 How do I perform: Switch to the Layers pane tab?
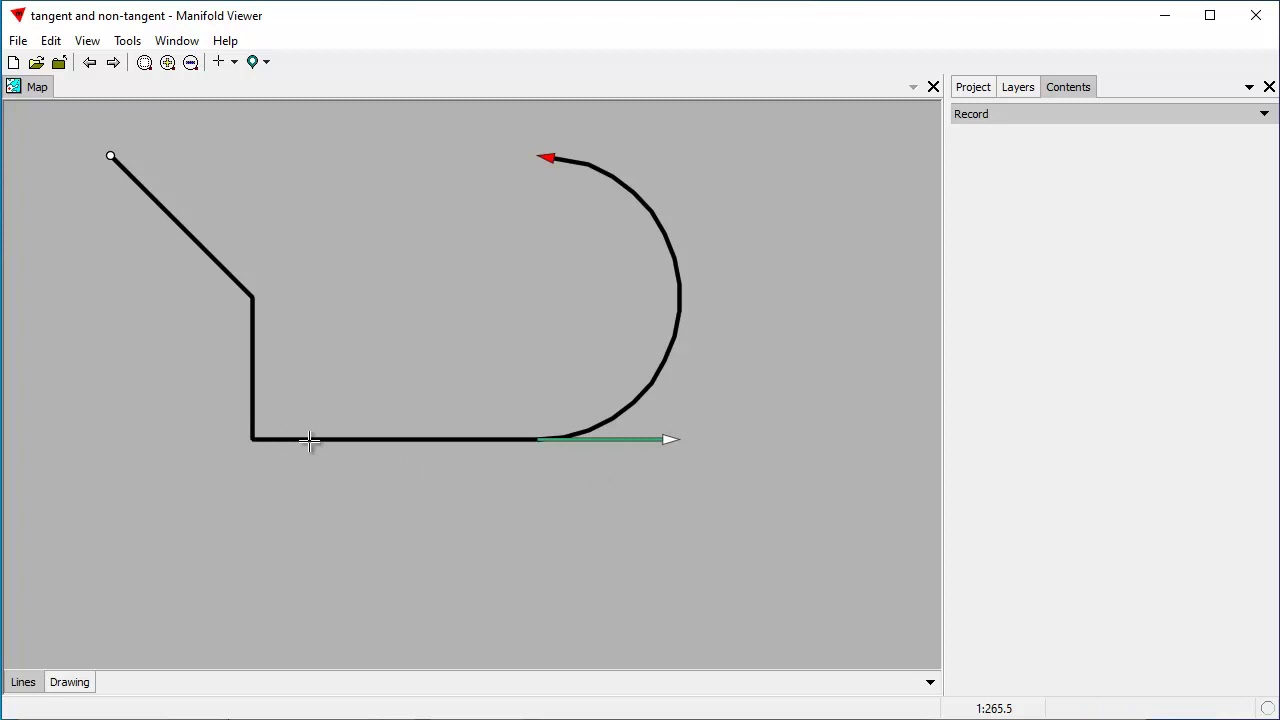click(1018, 87)
